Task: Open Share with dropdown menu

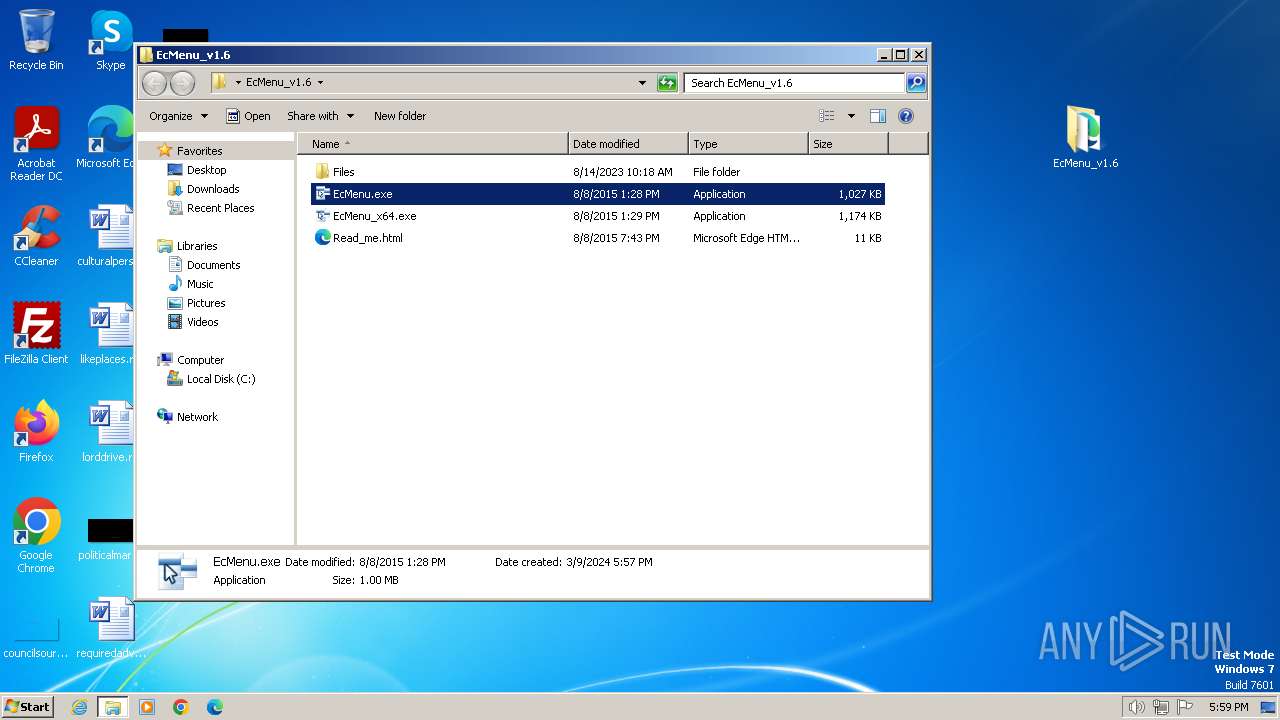Action: (x=320, y=116)
